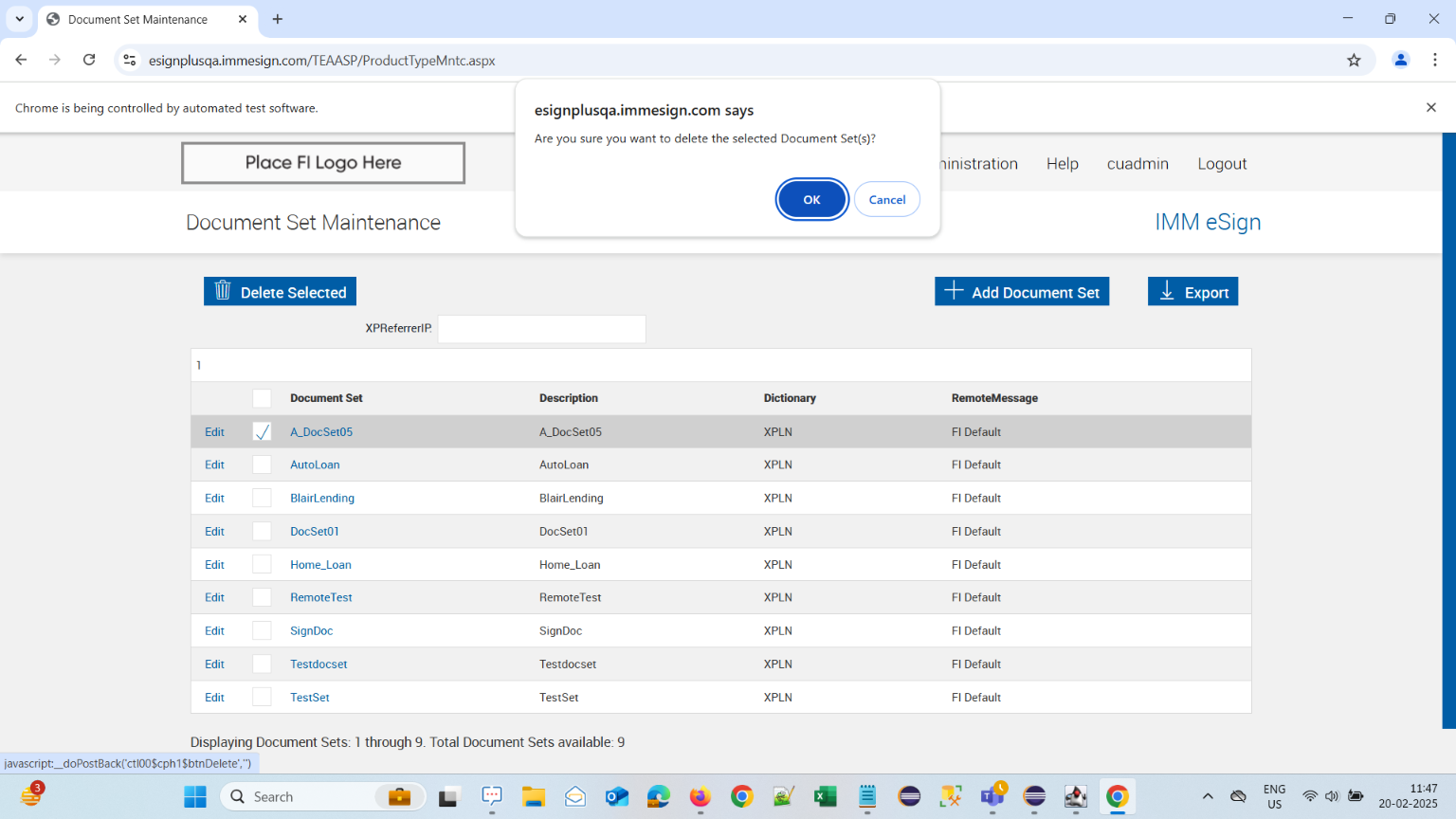Open the Home_Loan document set link
Image resolution: width=1456 pixels, height=819 pixels.
pos(320,564)
